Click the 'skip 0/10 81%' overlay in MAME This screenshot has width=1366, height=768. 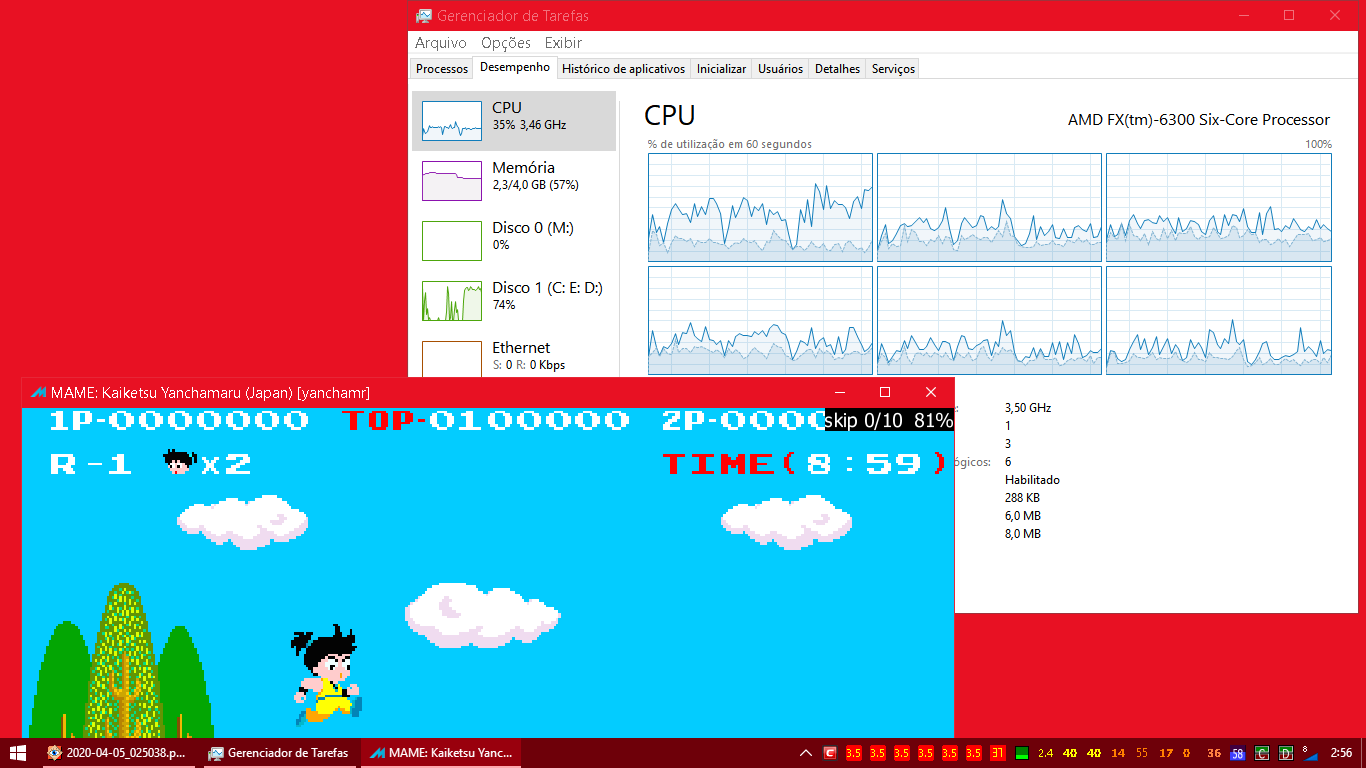click(x=888, y=421)
